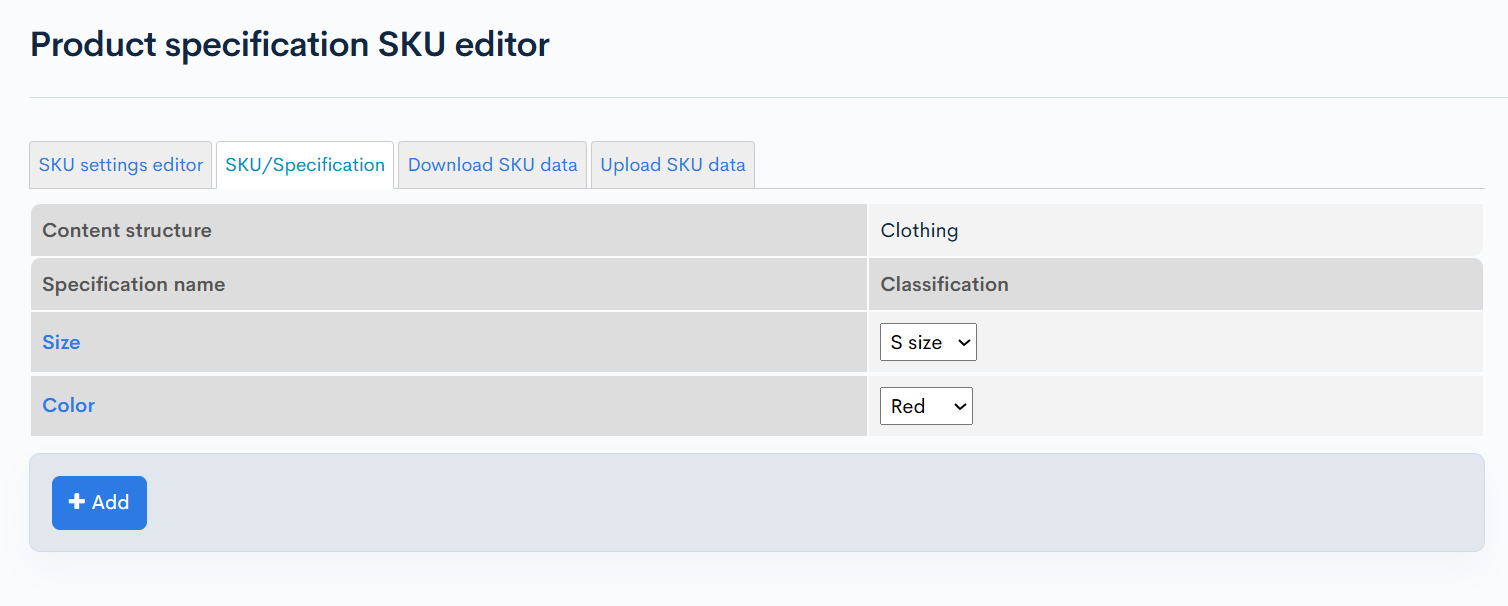1508x606 pixels.
Task: Click the 'Product specification SKU editor' heading
Action: pyautogui.click(x=290, y=45)
